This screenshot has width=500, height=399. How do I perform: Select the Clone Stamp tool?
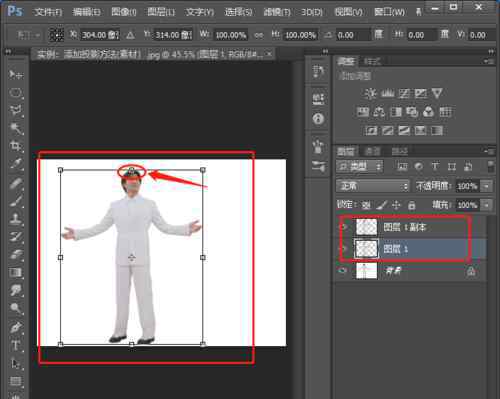pos(15,219)
